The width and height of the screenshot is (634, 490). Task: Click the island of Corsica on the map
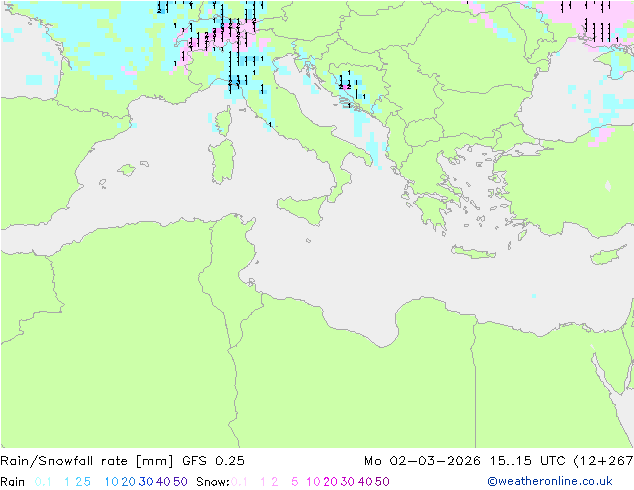point(223,120)
